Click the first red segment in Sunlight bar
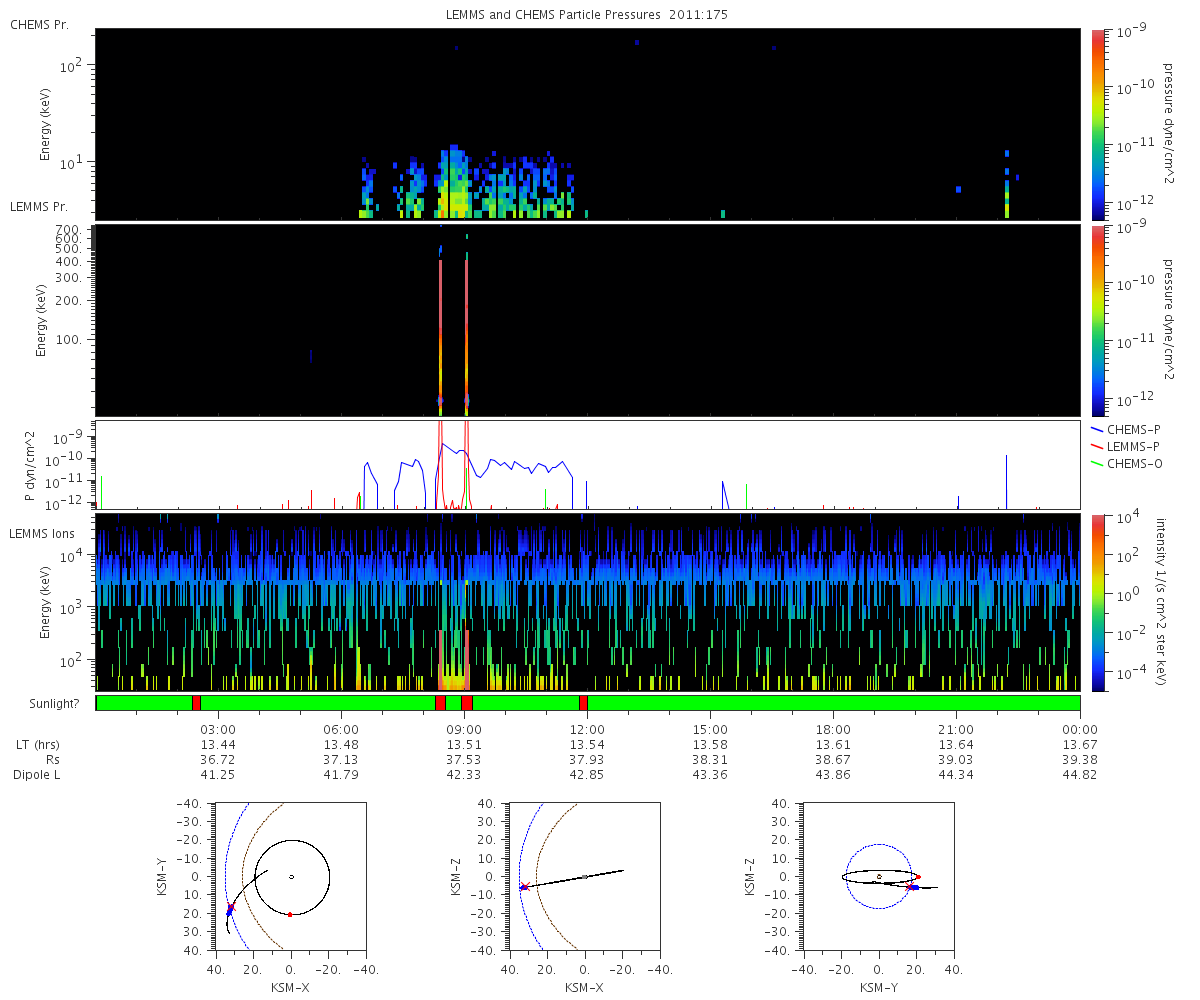Screen dimensions: 1200x1000 pyautogui.click(x=196, y=703)
